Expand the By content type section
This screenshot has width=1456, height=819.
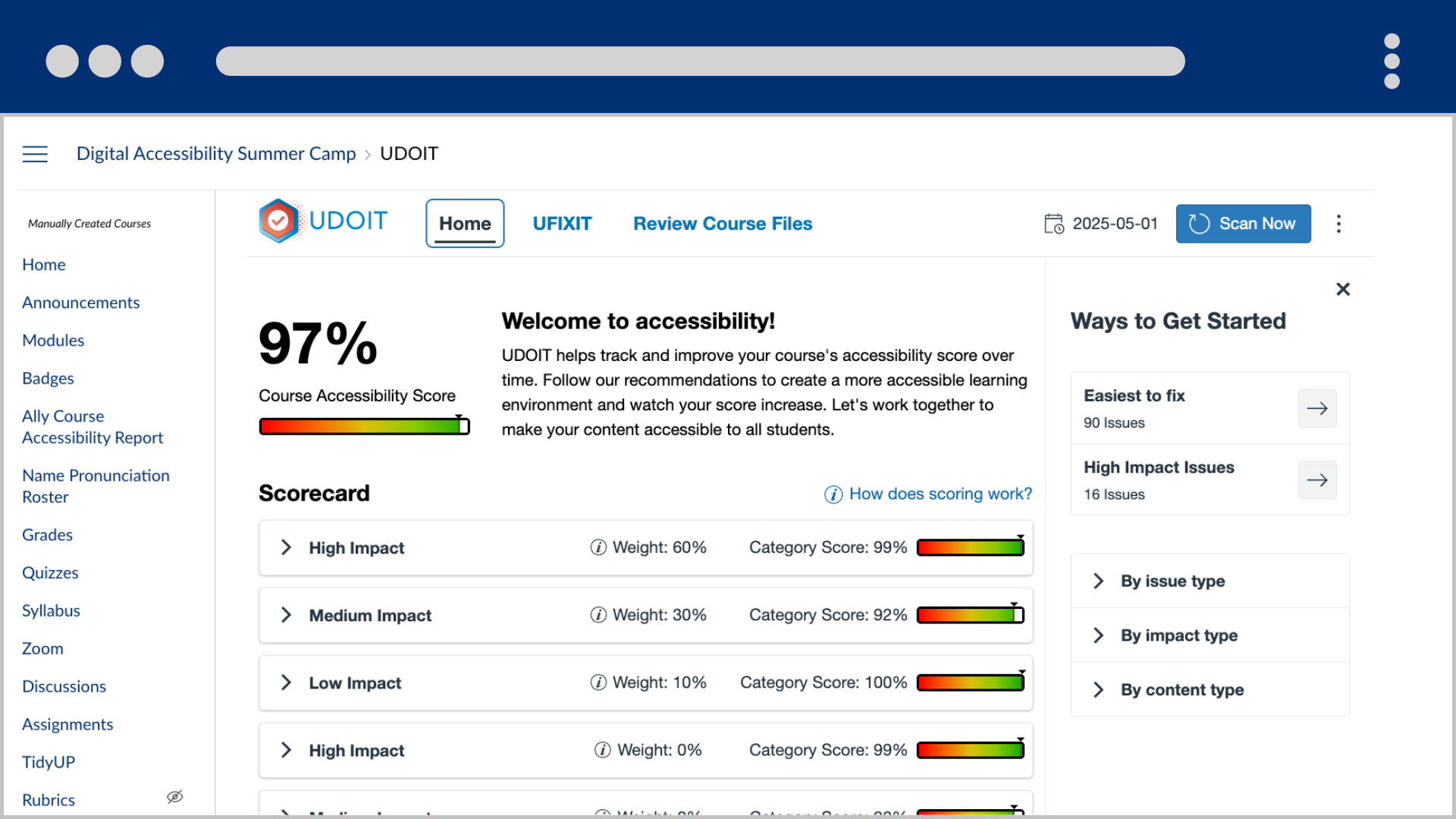1210,690
